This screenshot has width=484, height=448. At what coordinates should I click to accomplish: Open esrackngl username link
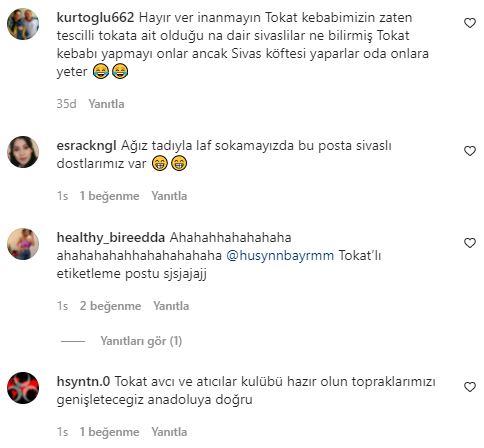point(86,146)
